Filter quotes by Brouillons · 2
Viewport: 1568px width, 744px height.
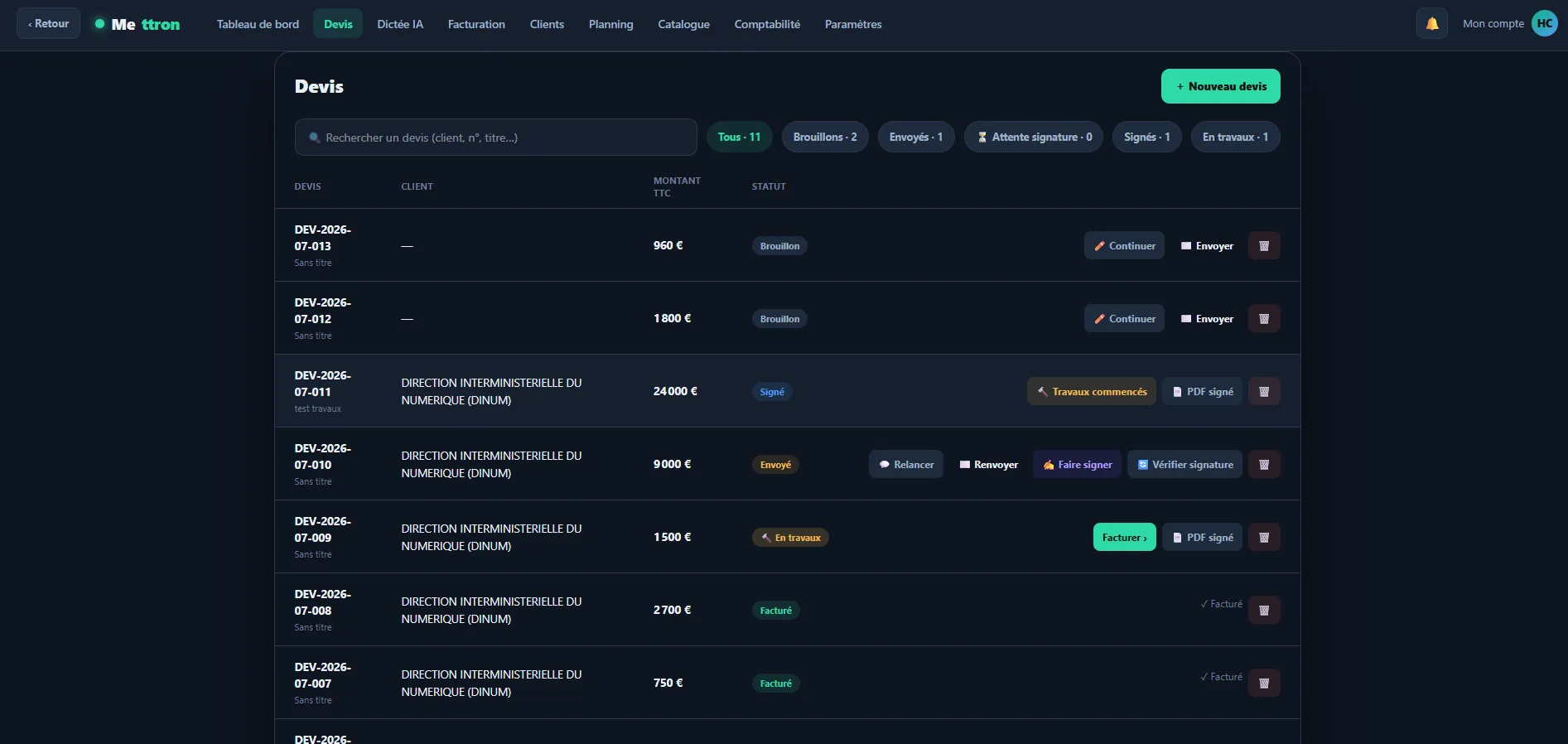[825, 137]
